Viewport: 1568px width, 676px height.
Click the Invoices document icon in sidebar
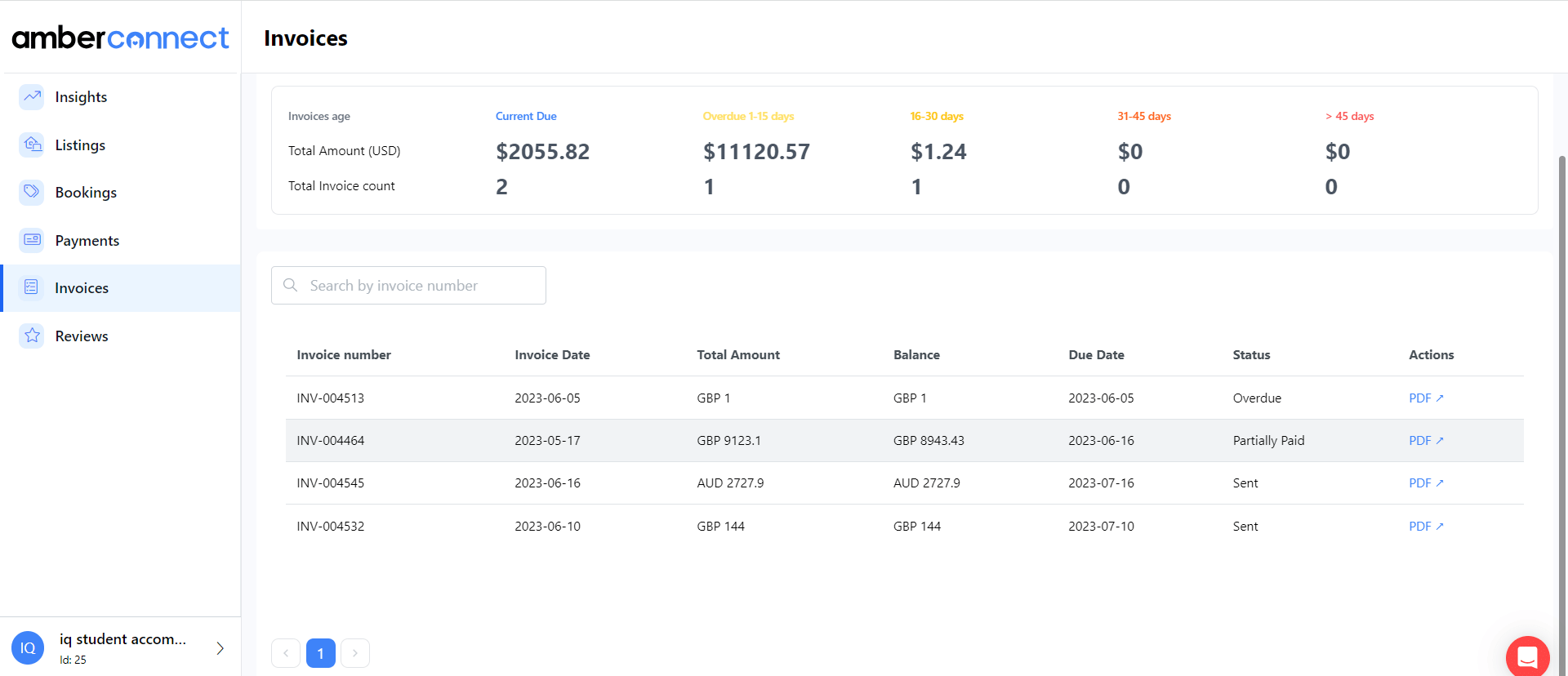[x=31, y=287]
